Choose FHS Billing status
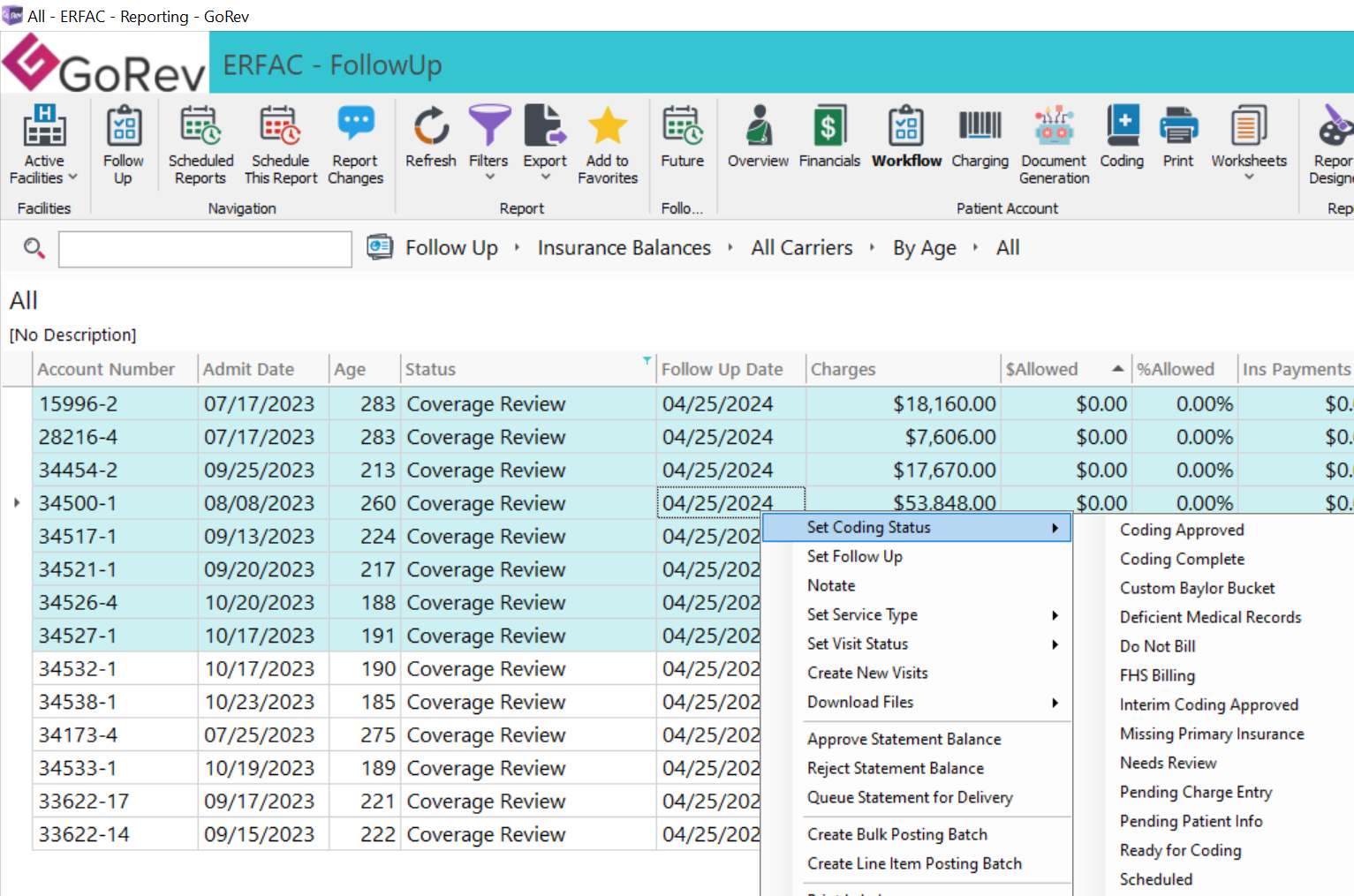The image size is (1354, 896). [x=1157, y=675]
